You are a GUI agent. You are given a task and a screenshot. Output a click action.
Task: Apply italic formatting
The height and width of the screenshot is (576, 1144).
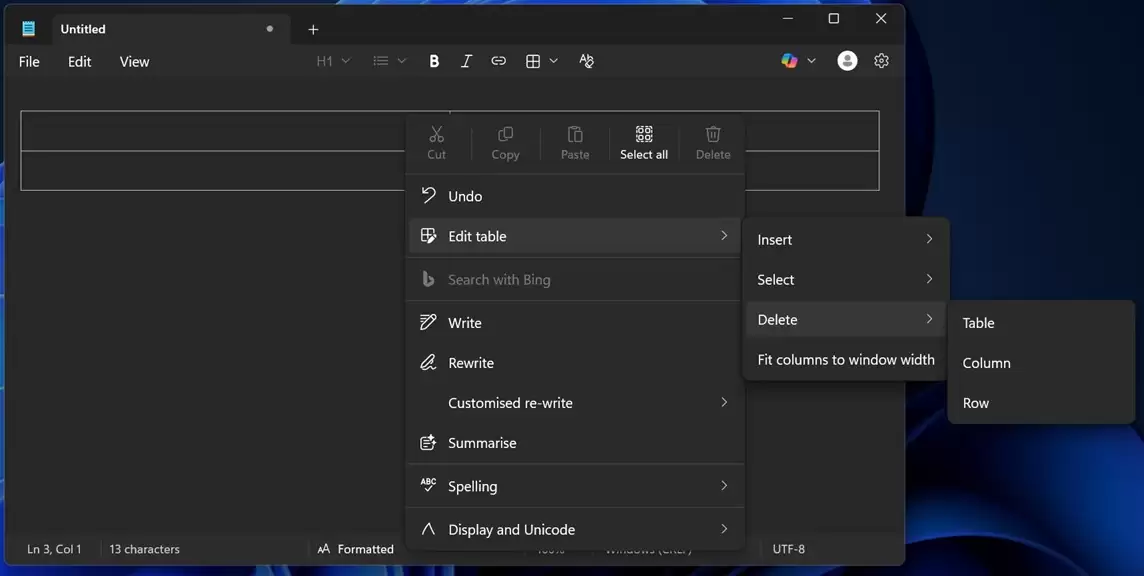466,60
